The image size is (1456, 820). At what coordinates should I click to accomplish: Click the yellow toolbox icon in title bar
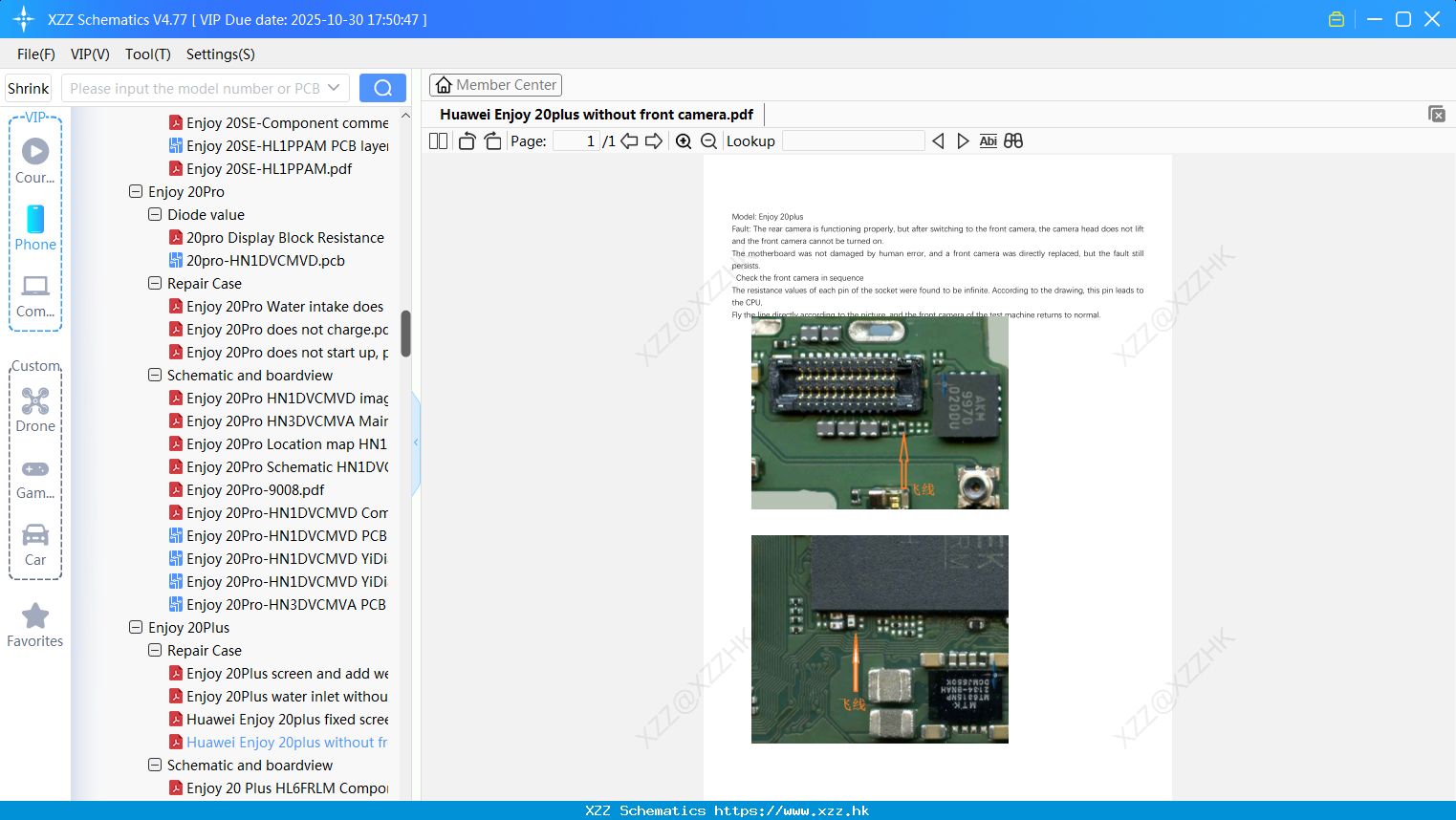[1336, 19]
